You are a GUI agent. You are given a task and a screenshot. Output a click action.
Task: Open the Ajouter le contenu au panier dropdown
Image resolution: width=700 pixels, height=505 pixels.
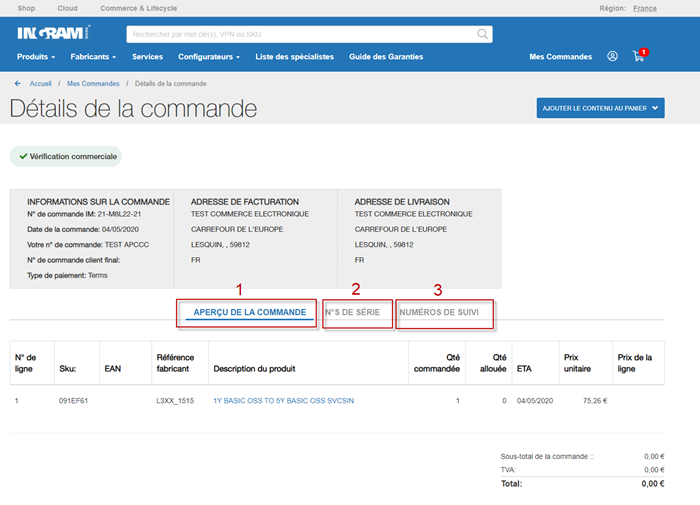(600, 108)
